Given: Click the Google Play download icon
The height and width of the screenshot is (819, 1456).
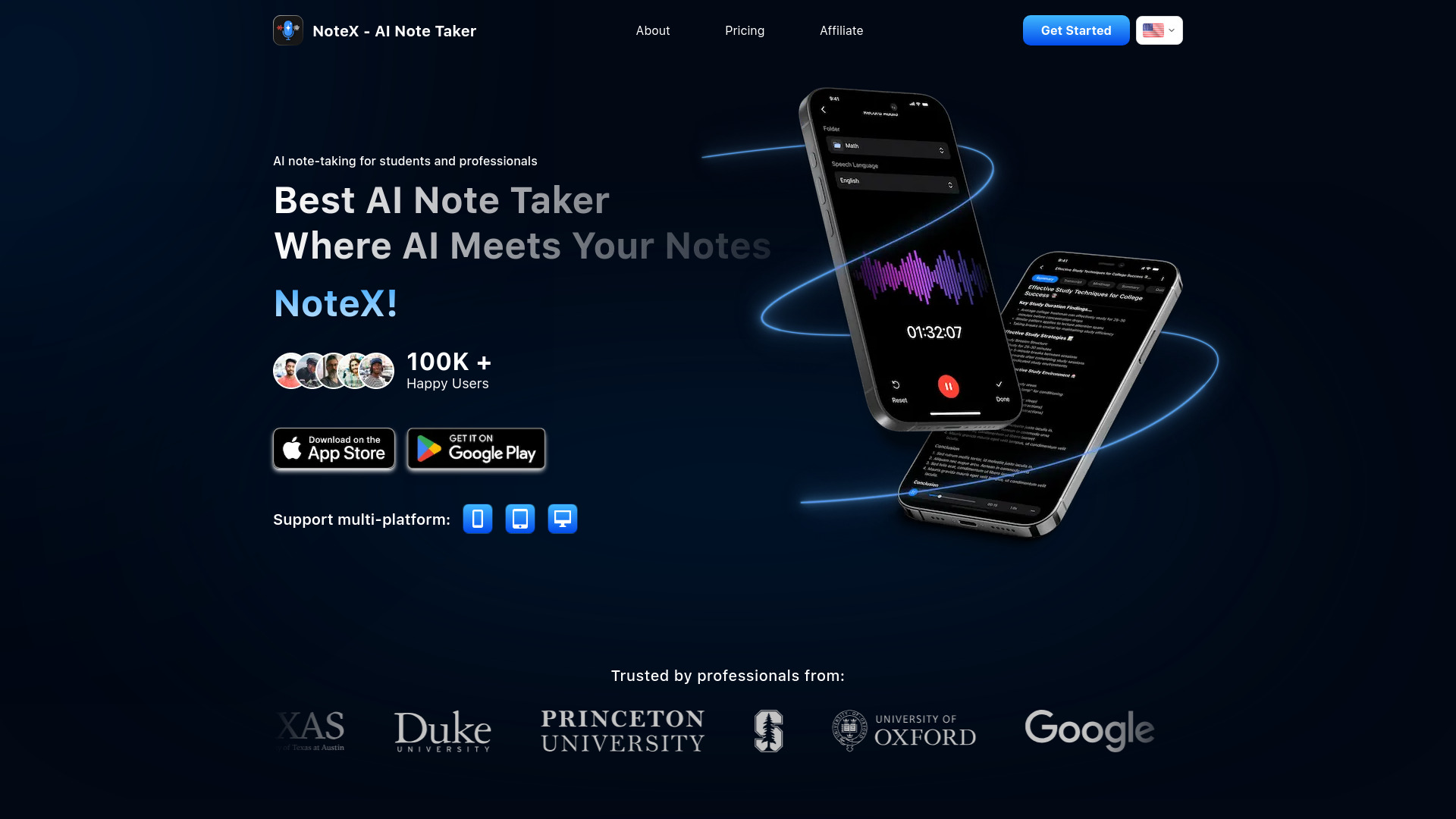Looking at the screenshot, I should click(476, 448).
